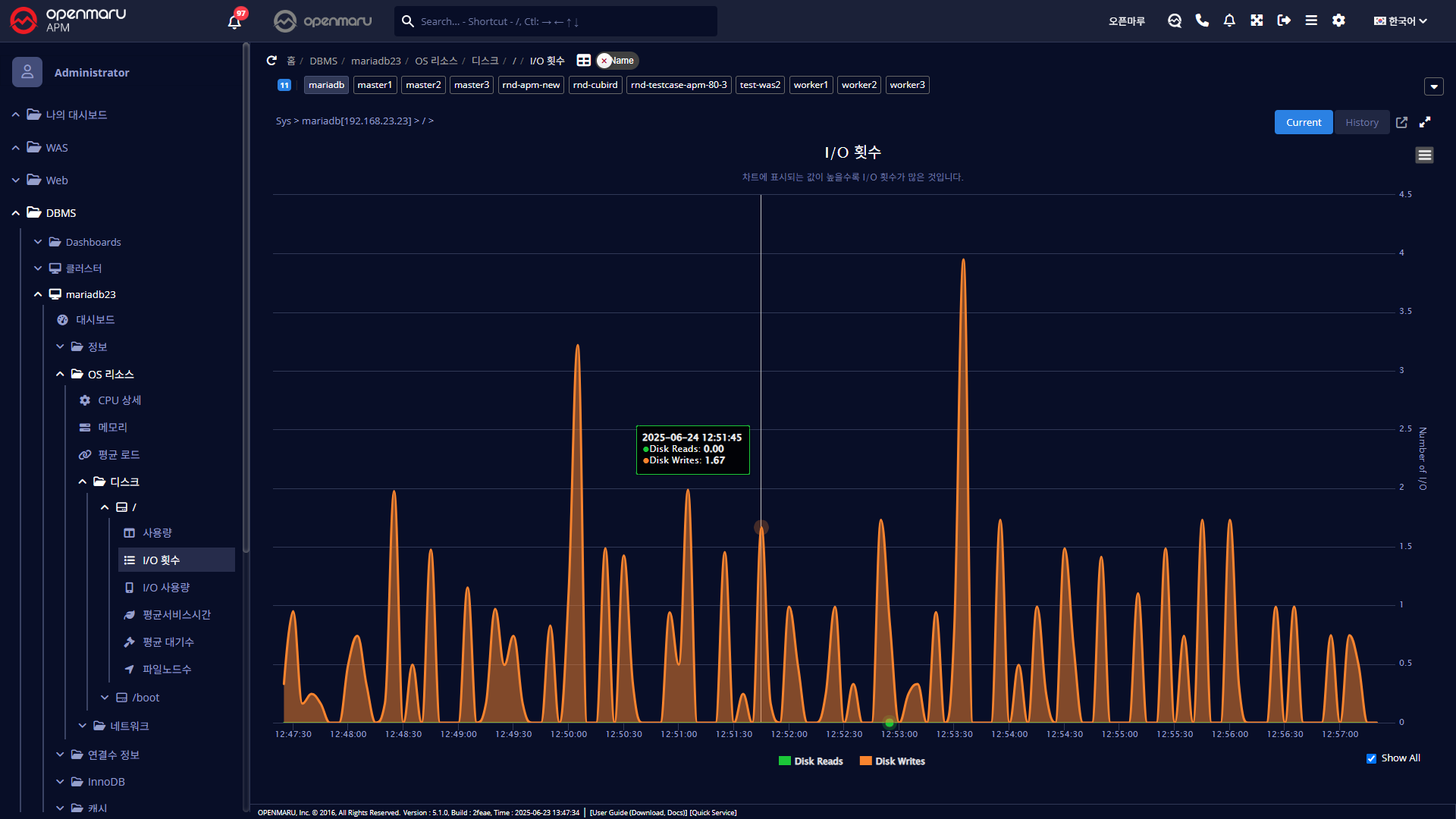Screen dimensions: 1456x819
Task: Open the settings gear in top bar
Action: 1338,20
